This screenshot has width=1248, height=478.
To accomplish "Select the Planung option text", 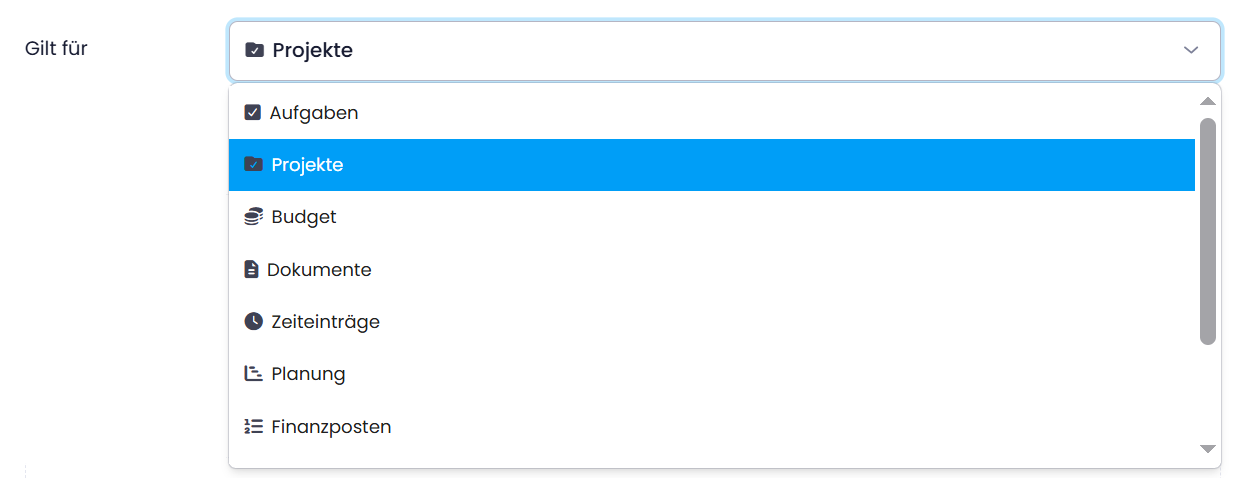I will tap(309, 374).
